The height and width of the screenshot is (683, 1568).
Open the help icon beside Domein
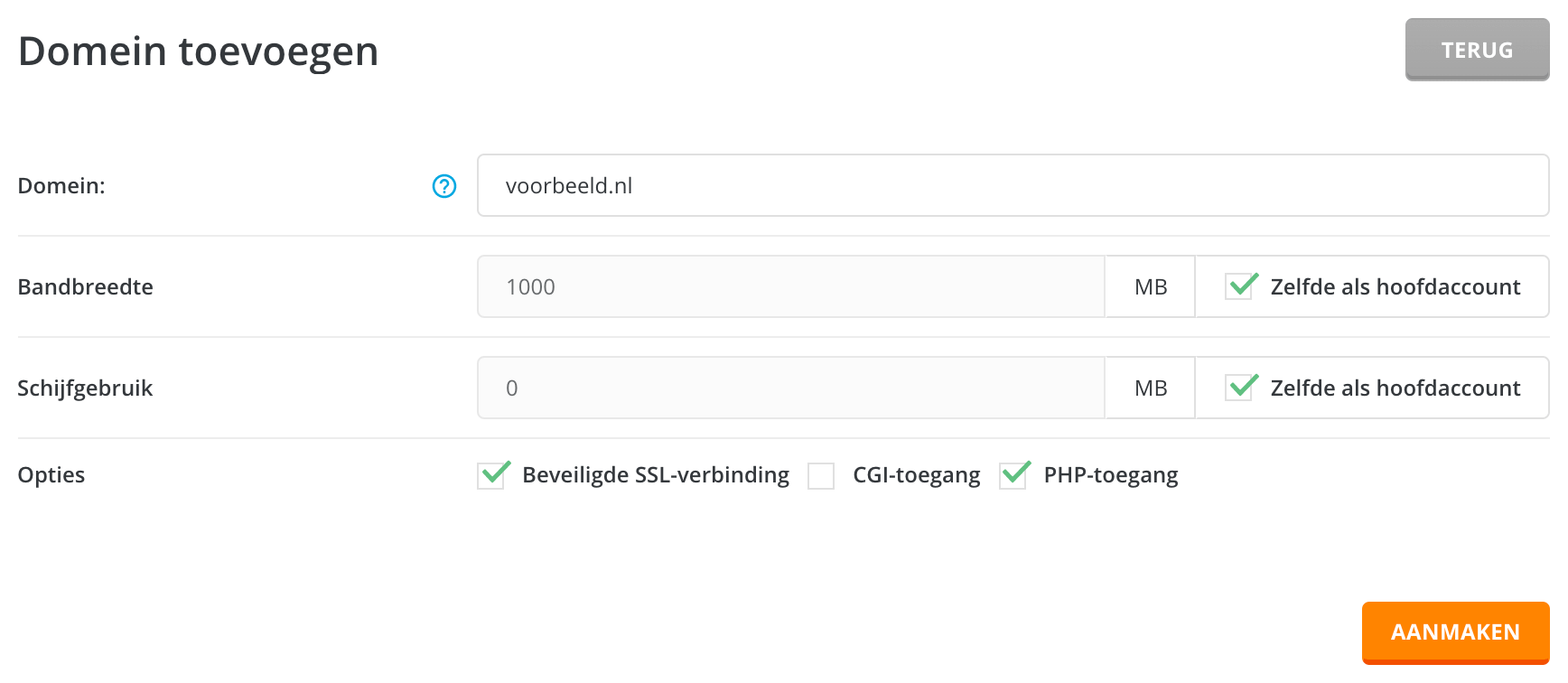[x=444, y=186]
